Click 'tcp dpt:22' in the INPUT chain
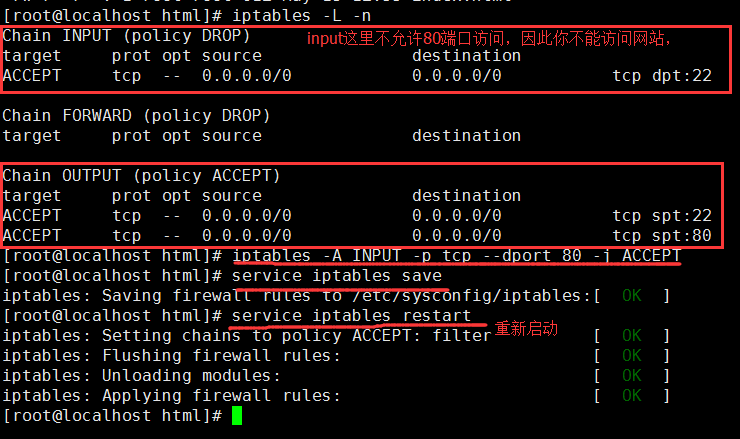The width and height of the screenshot is (740, 439). pos(662,76)
